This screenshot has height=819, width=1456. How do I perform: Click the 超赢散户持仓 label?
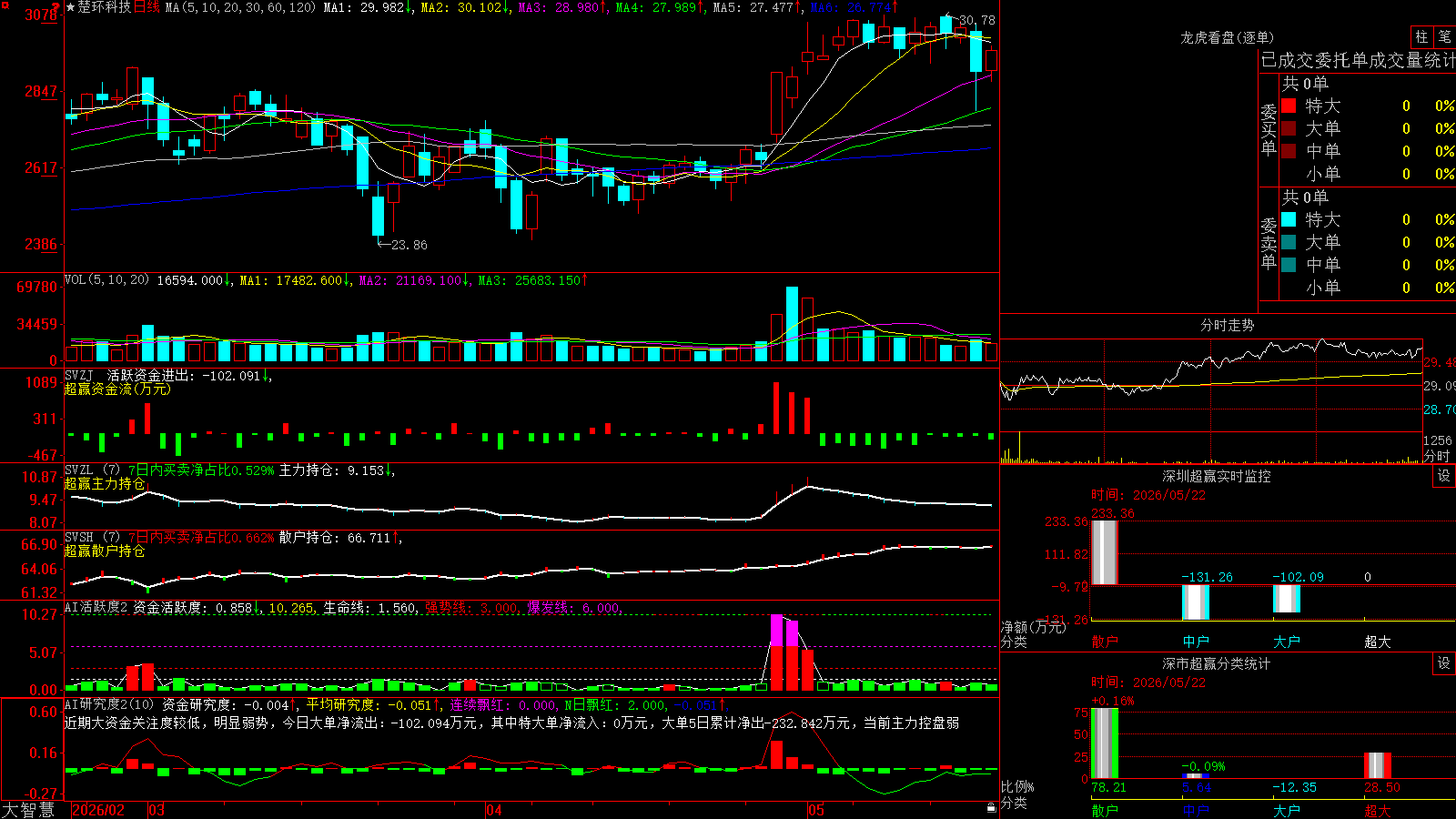[x=105, y=551]
